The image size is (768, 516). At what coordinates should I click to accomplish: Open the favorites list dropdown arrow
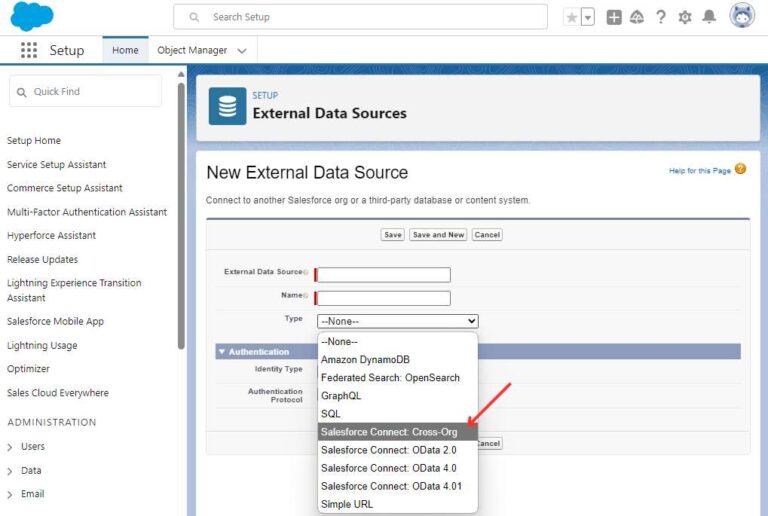[588, 18]
